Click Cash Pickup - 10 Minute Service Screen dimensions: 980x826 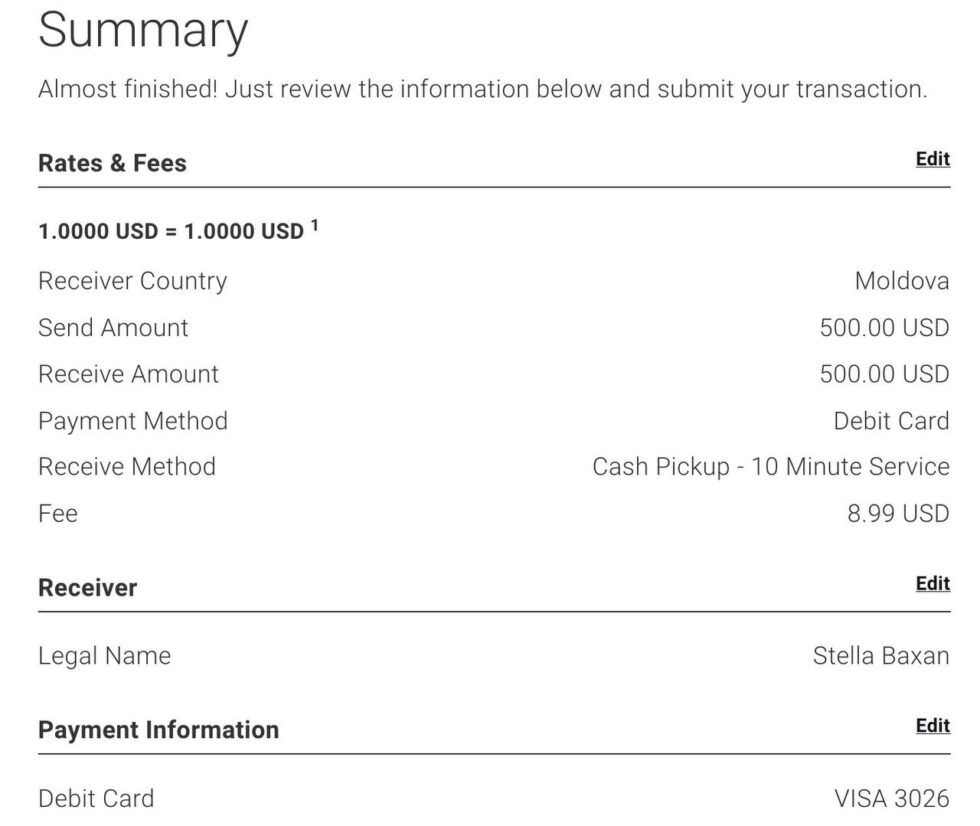(x=770, y=467)
